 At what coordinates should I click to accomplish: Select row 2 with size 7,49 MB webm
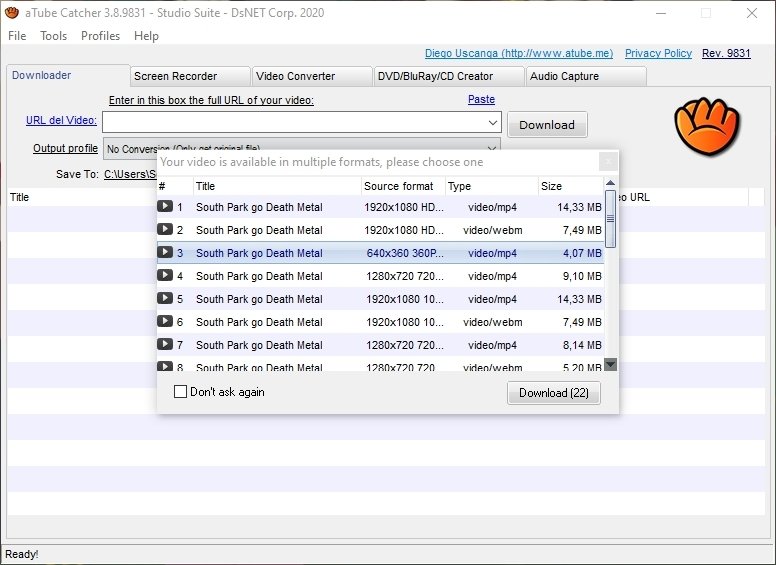pos(380,230)
